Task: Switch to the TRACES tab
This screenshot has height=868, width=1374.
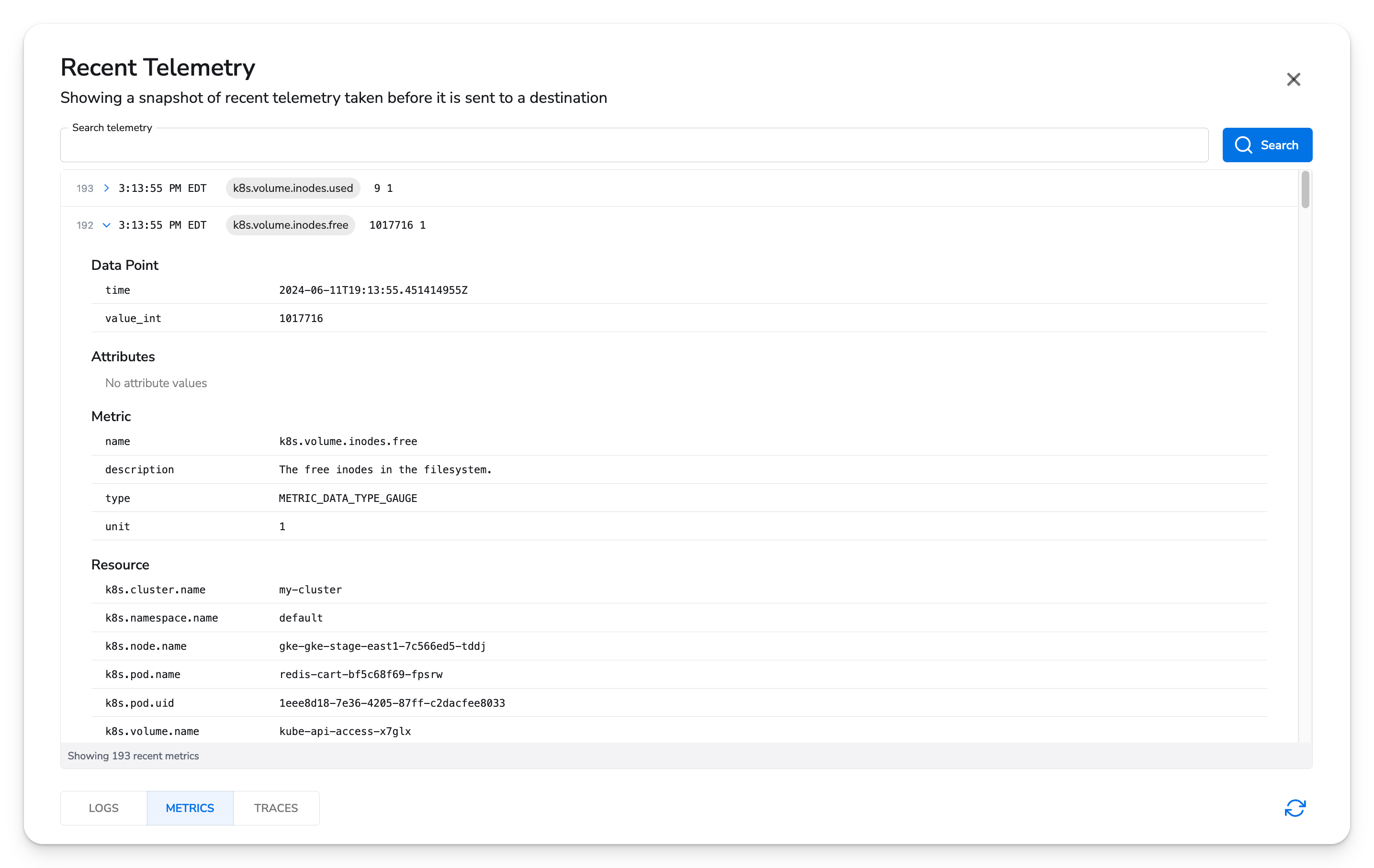Action: pyautogui.click(x=276, y=808)
